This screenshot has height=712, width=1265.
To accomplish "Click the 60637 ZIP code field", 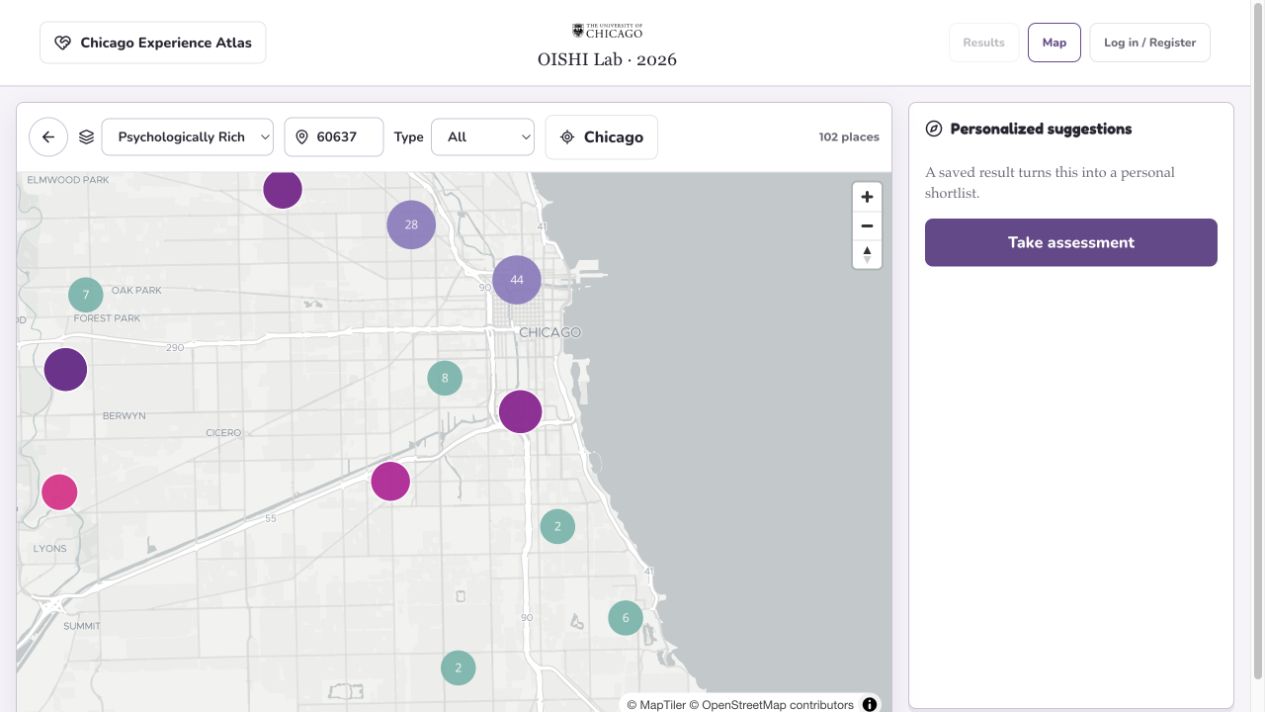I will coord(334,137).
